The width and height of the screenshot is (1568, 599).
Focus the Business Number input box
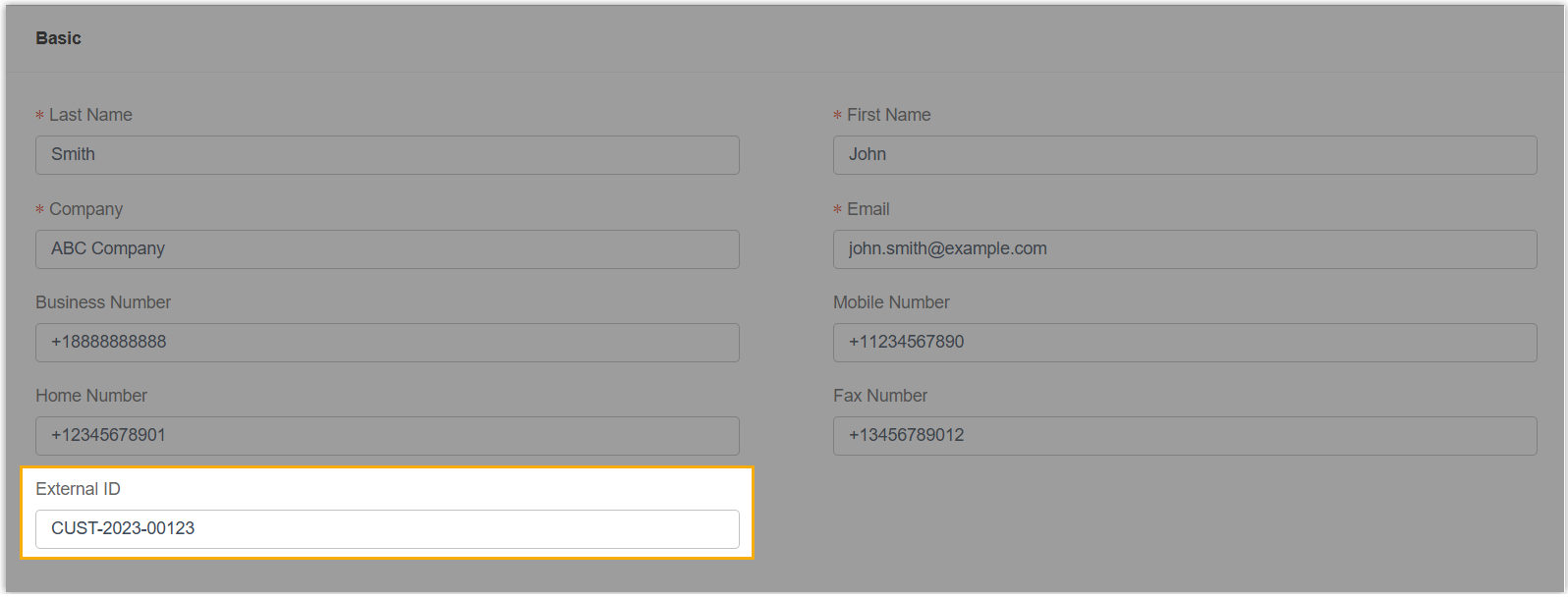[x=387, y=343]
